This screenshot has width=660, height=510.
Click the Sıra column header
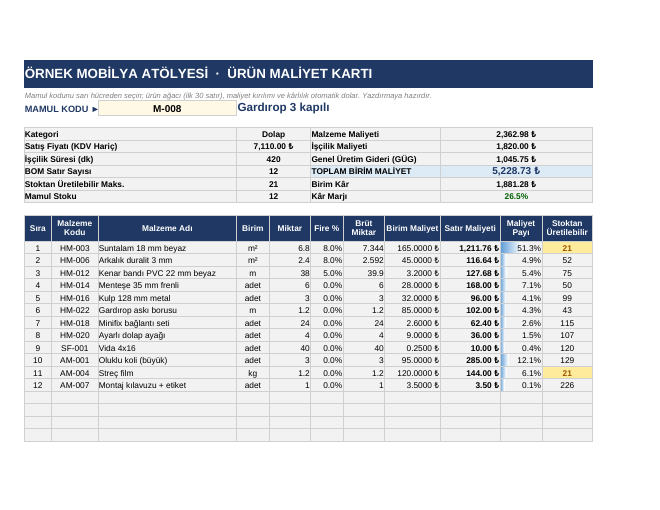pyautogui.click(x=38, y=228)
